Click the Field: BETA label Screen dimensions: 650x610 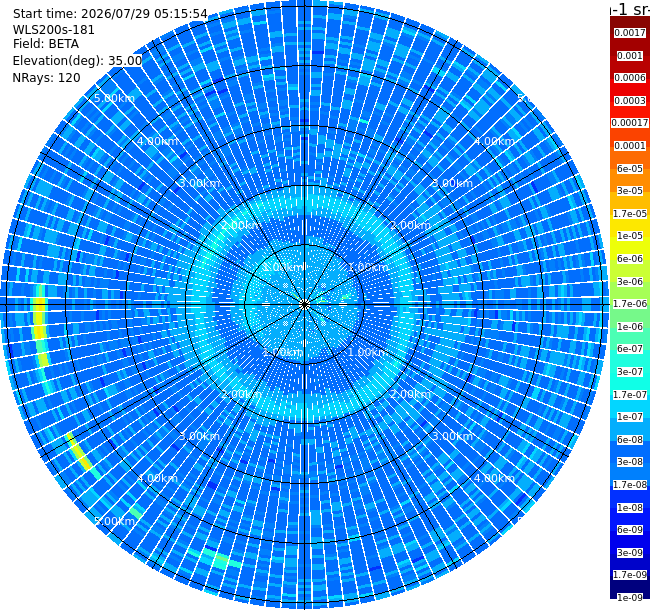pyautogui.click(x=46, y=44)
